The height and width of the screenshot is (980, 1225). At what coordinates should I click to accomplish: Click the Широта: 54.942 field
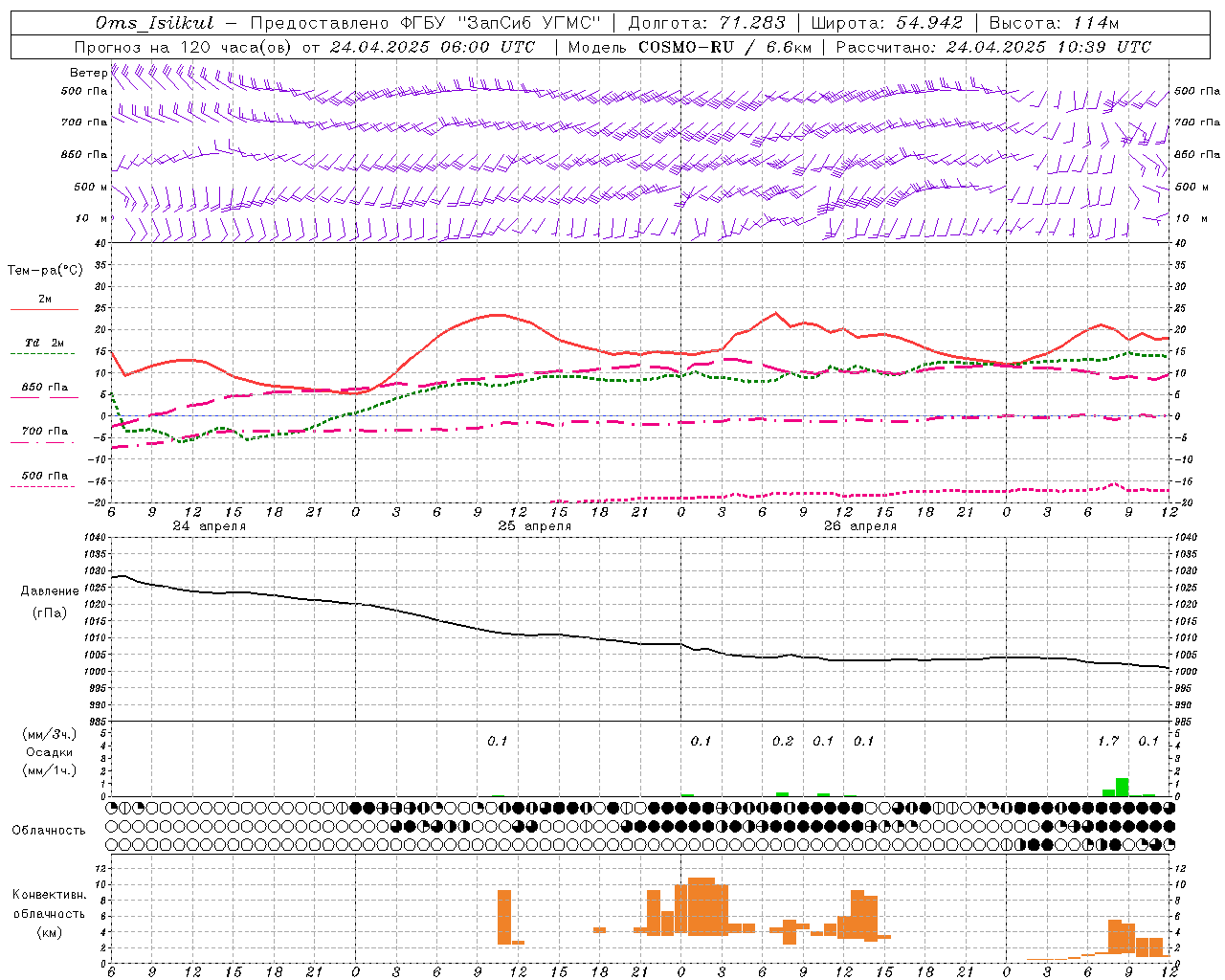point(887,23)
